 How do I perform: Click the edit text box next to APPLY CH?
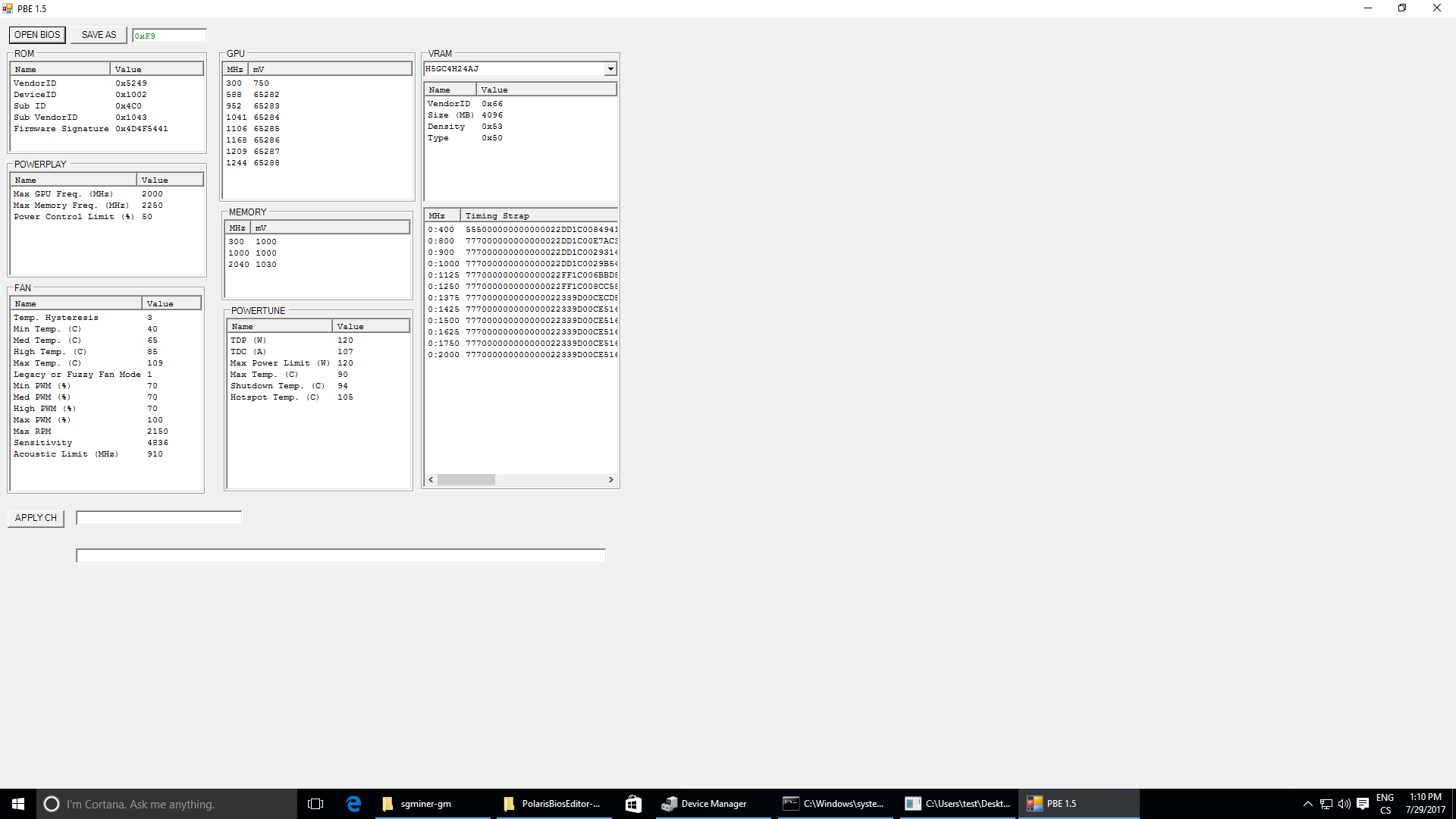tap(158, 518)
